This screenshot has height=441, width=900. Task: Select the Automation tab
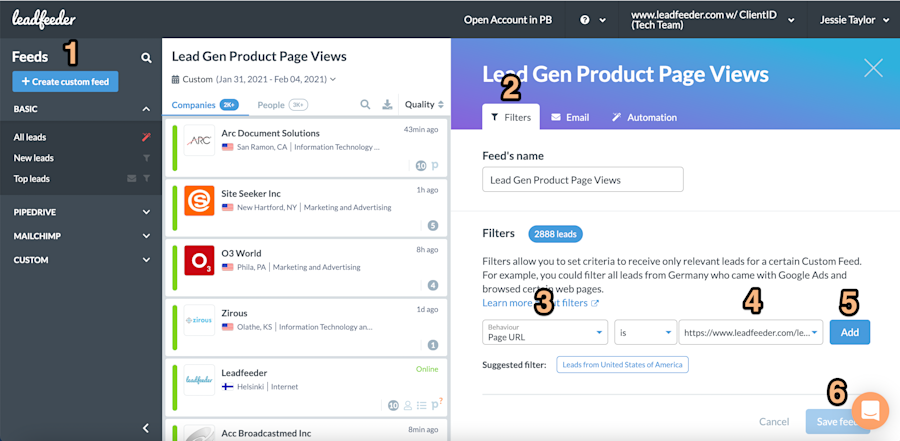(x=644, y=117)
